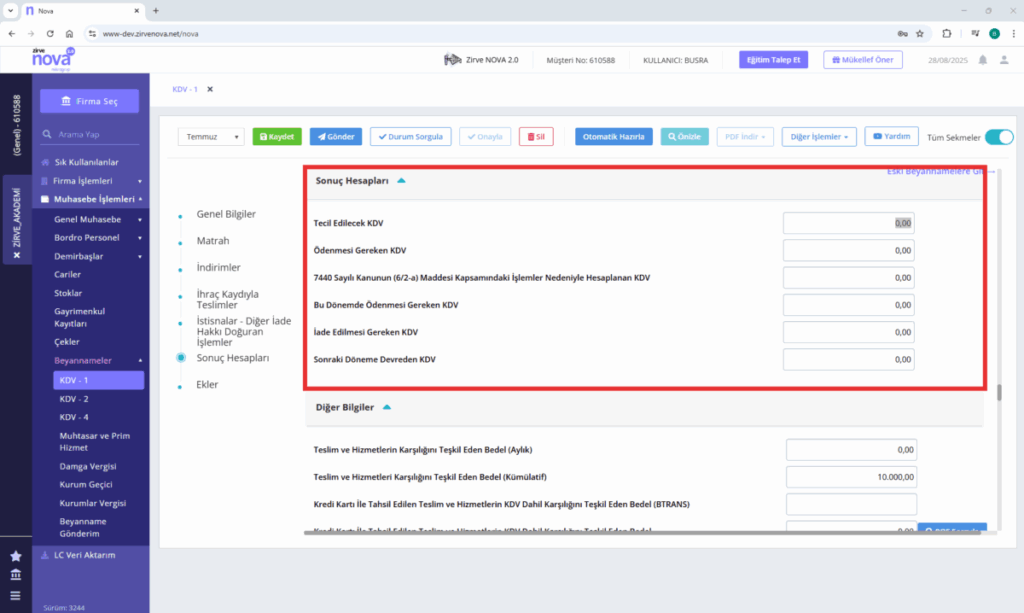Collapse the Sonuç Hesapları section arrow
Viewport: 1024px width, 613px height.
(401, 181)
